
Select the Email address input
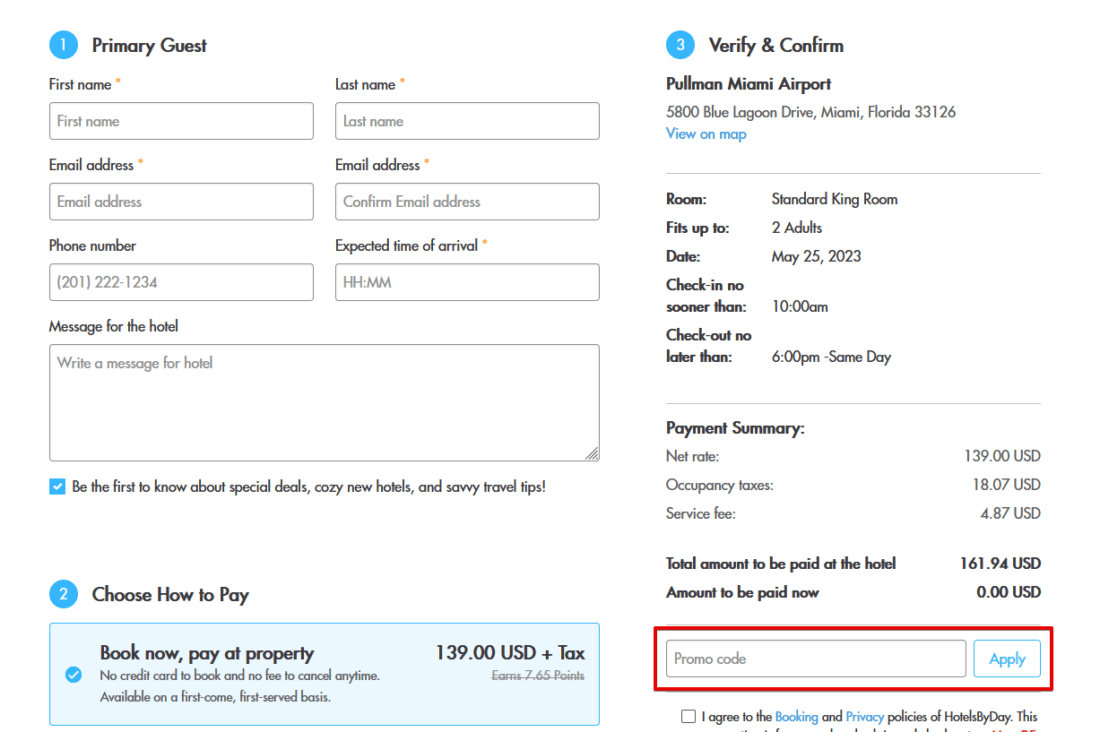click(181, 202)
